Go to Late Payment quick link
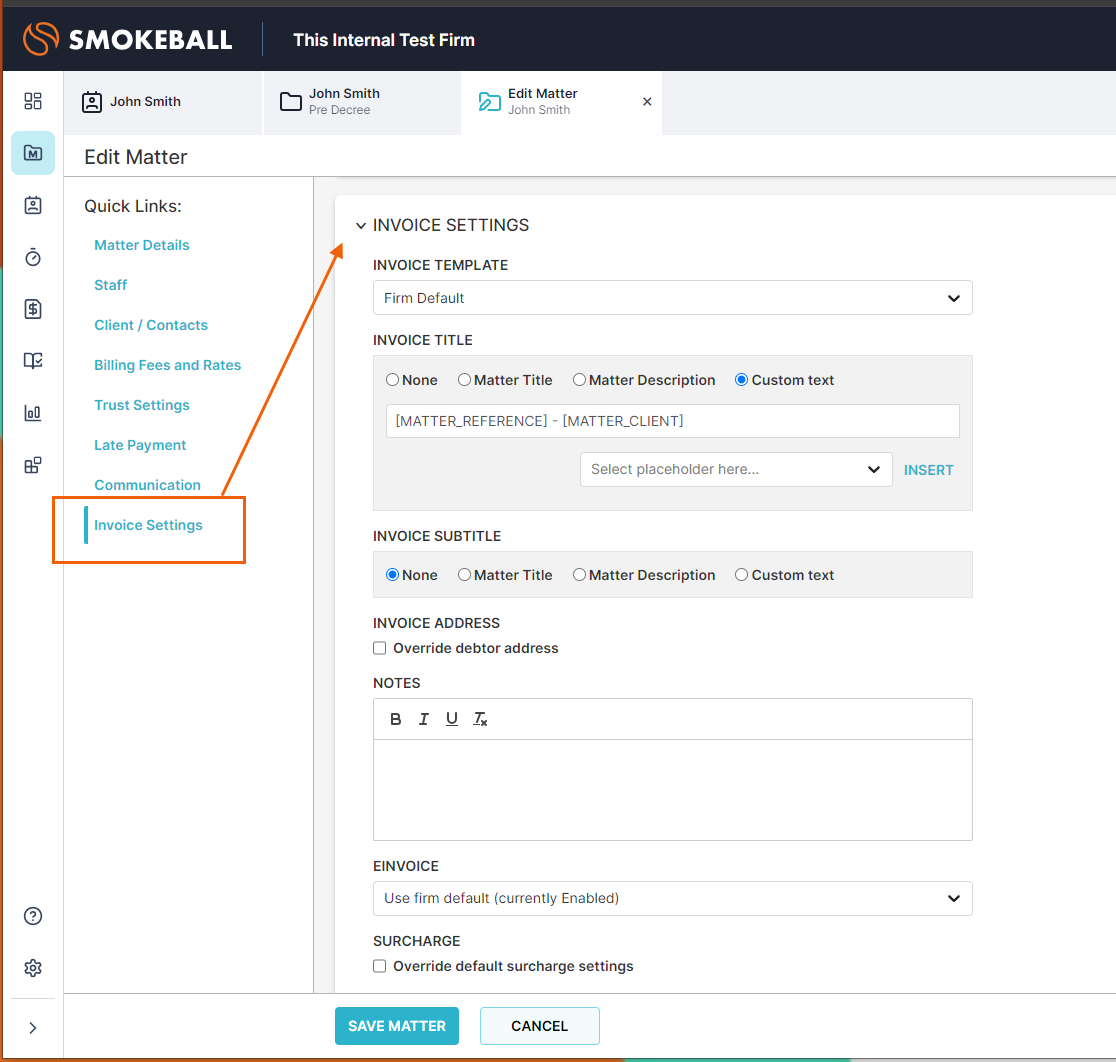The image size is (1116, 1062). (x=140, y=446)
